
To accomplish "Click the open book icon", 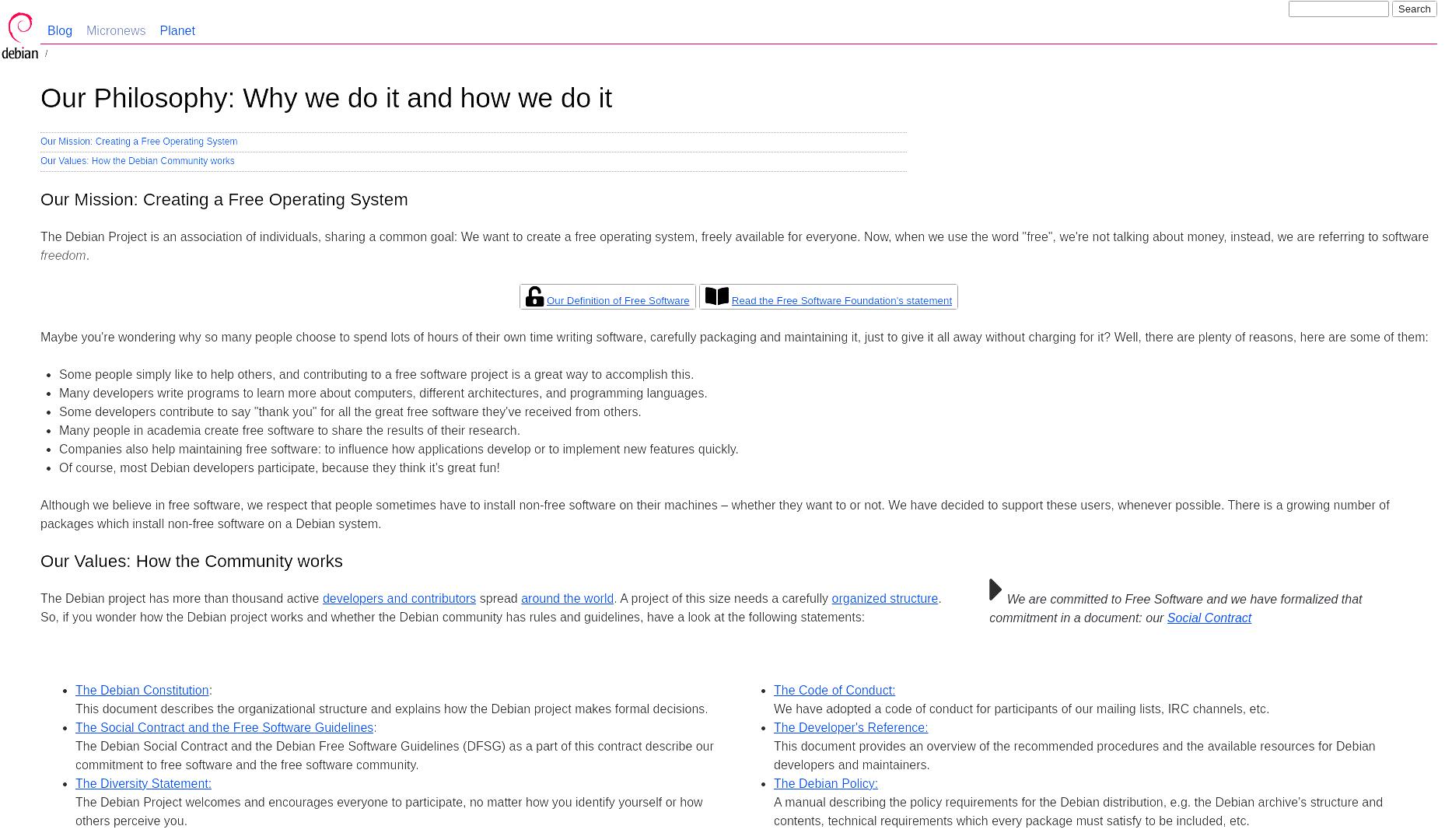I will point(716,296).
